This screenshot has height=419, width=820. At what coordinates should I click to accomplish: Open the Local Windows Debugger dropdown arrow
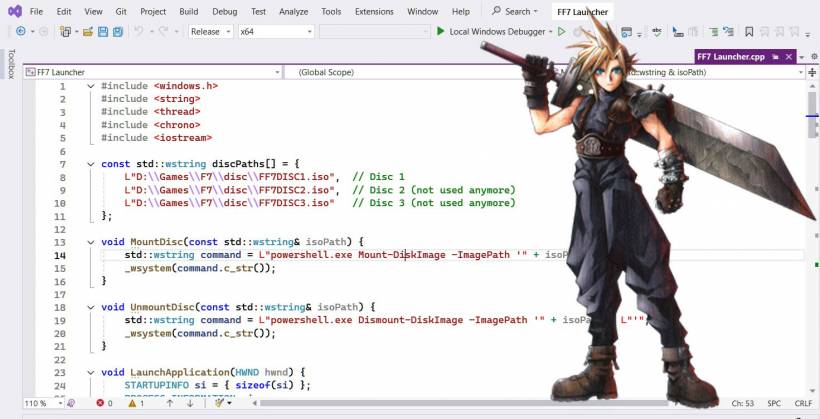coord(551,32)
